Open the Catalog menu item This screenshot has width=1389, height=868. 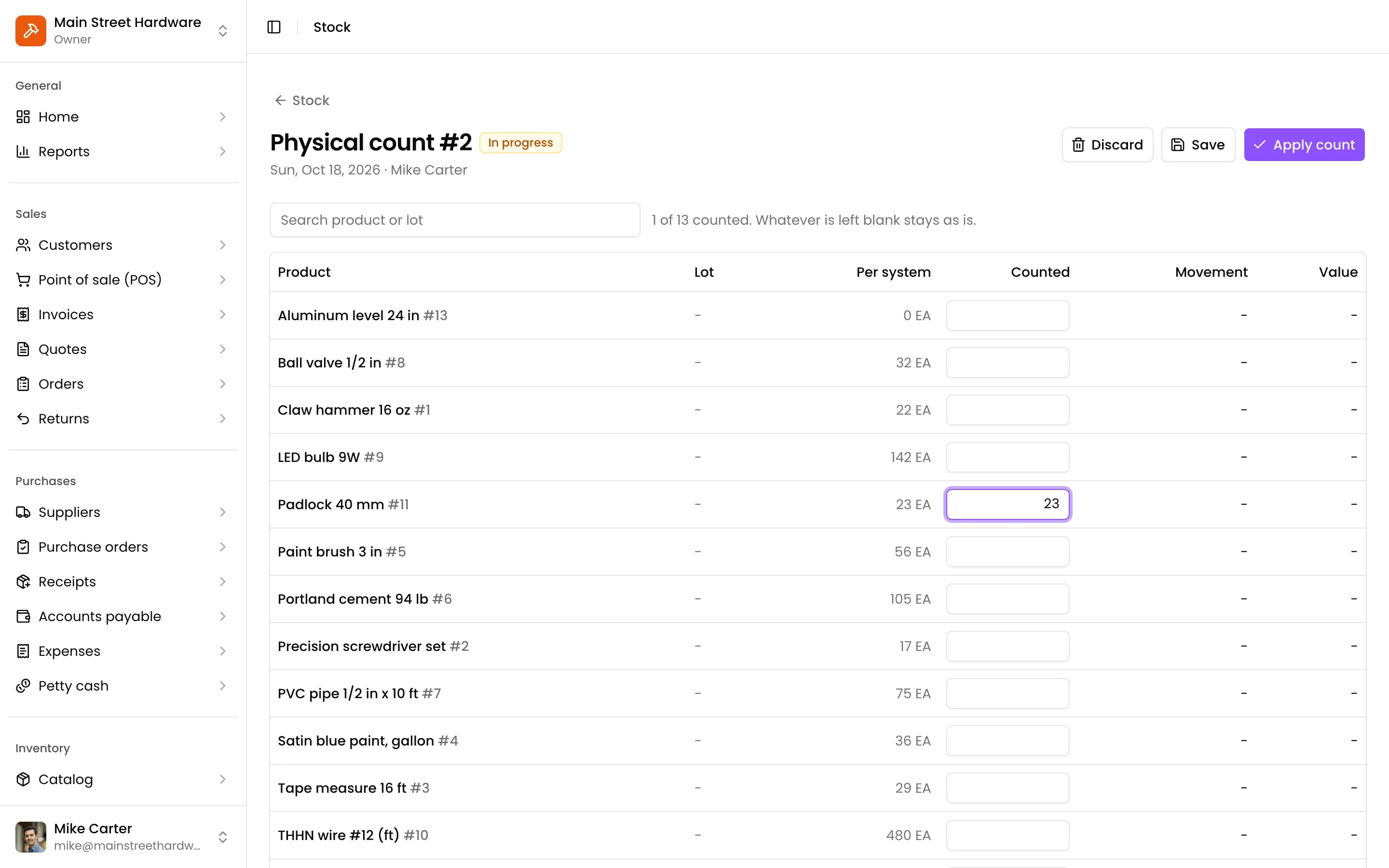tap(123, 779)
